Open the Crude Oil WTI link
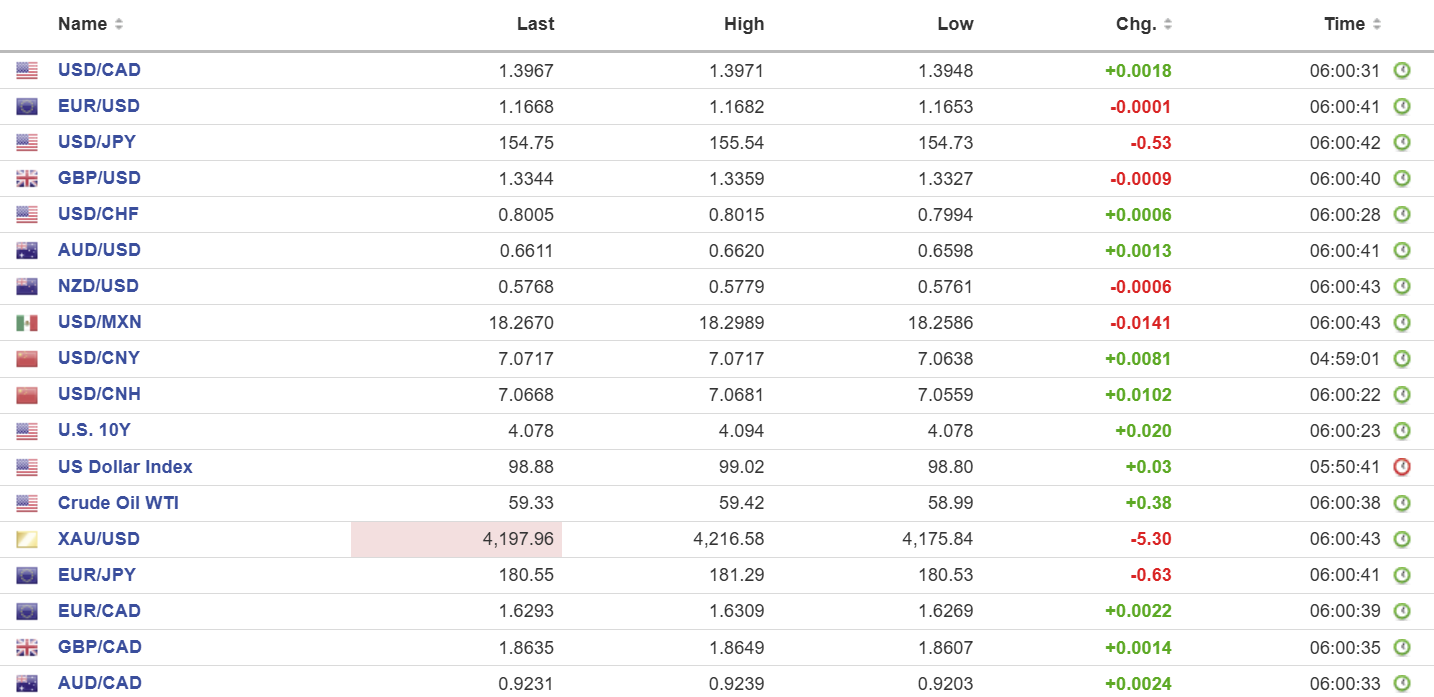The height and width of the screenshot is (697, 1434). click(118, 503)
